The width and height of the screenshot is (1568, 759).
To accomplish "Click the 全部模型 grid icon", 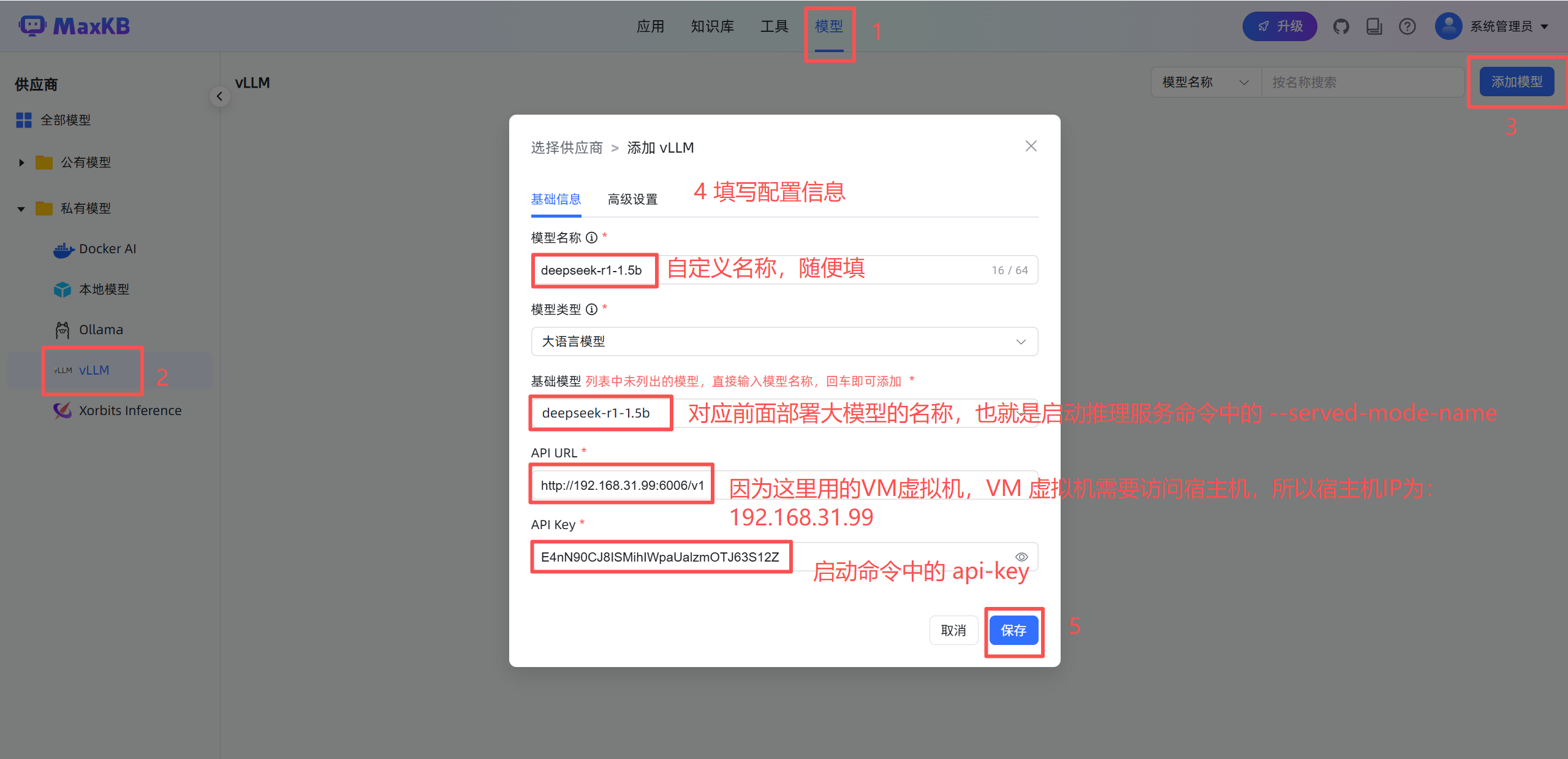I will (x=24, y=120).
